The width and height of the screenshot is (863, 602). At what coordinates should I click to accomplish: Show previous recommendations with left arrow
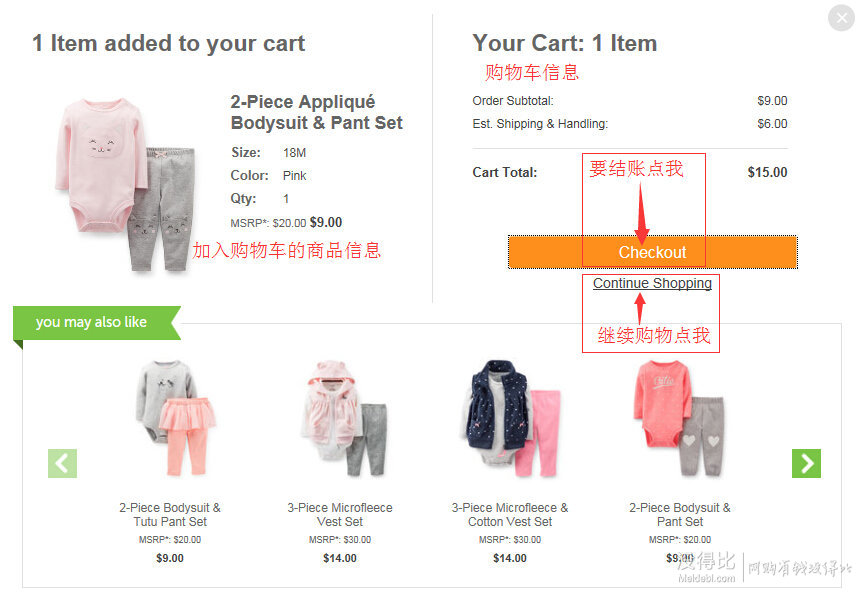pos(62,463)
